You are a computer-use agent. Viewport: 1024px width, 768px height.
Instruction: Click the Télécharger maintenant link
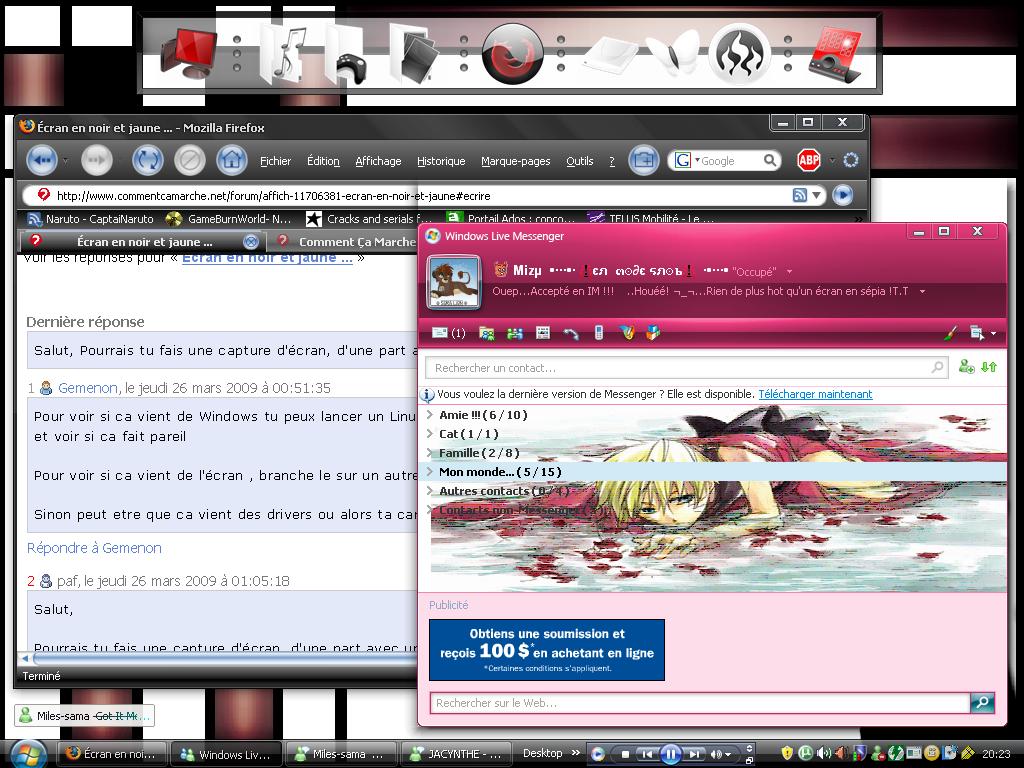(x=815, y=395)
